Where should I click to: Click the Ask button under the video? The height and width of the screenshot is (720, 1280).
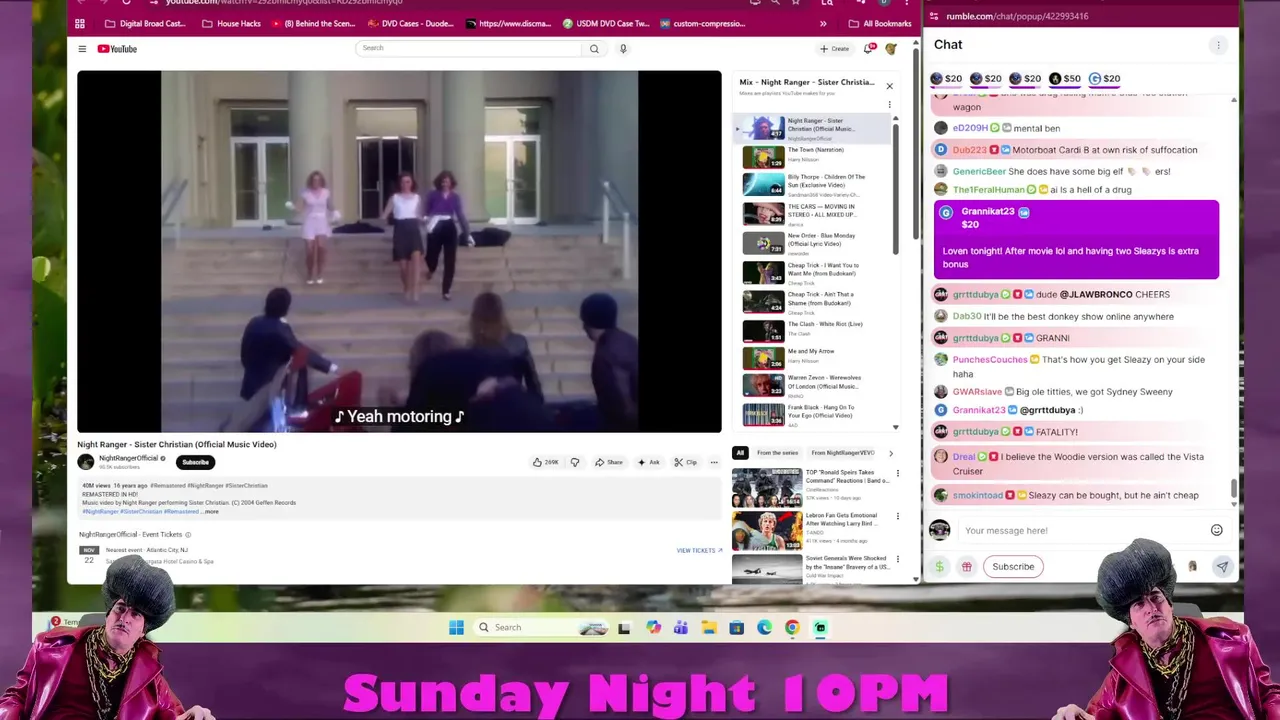pos(648,462)
